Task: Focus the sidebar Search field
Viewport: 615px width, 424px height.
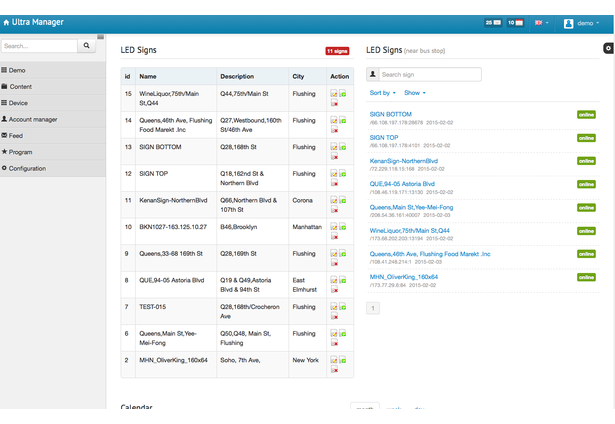Action: click(x=39, y=46)
